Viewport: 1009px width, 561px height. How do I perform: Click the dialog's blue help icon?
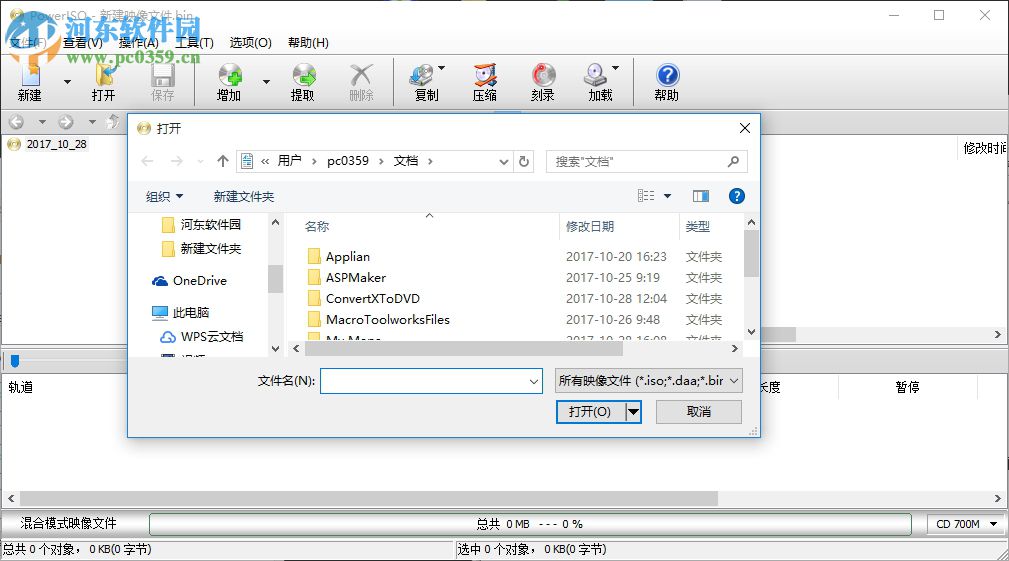coord(737,196)
